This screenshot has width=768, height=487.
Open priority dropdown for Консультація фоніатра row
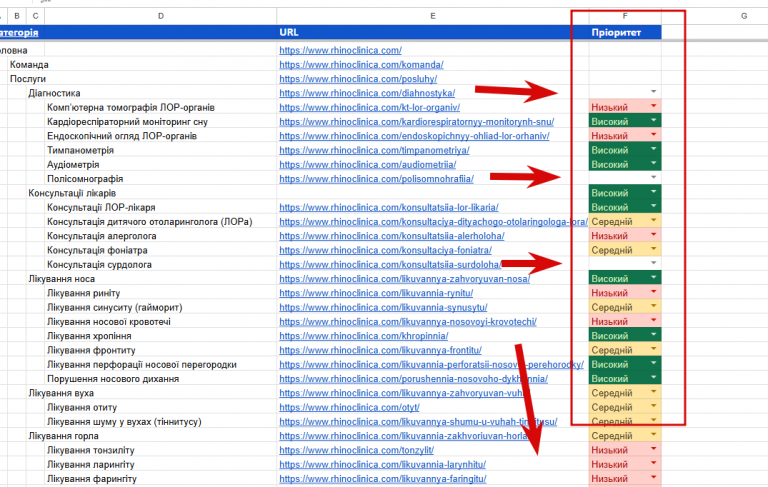pos(653,249)
